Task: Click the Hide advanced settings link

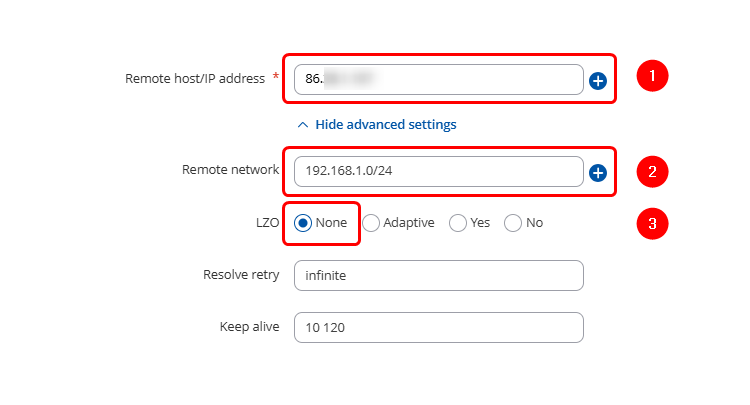Action: point(385,125)
